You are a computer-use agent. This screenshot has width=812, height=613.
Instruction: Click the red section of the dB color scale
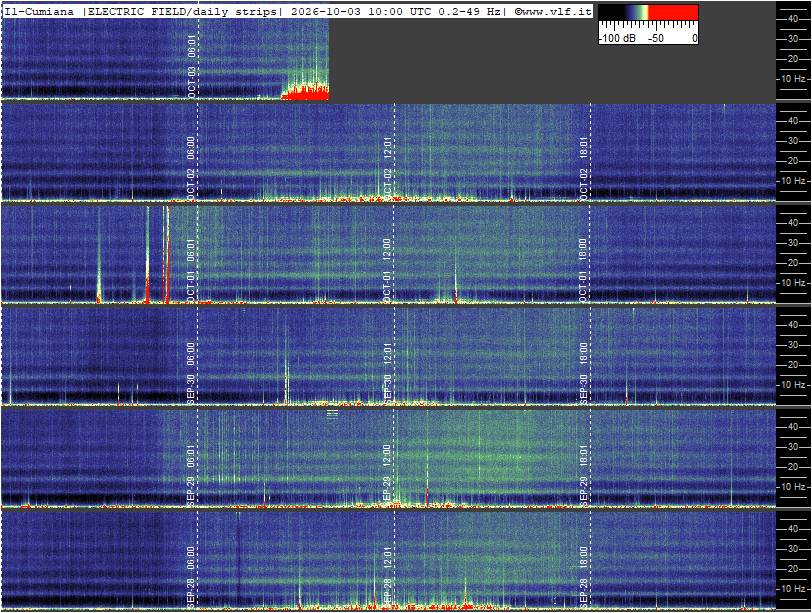pyautogui.click(x=673, y=12)
